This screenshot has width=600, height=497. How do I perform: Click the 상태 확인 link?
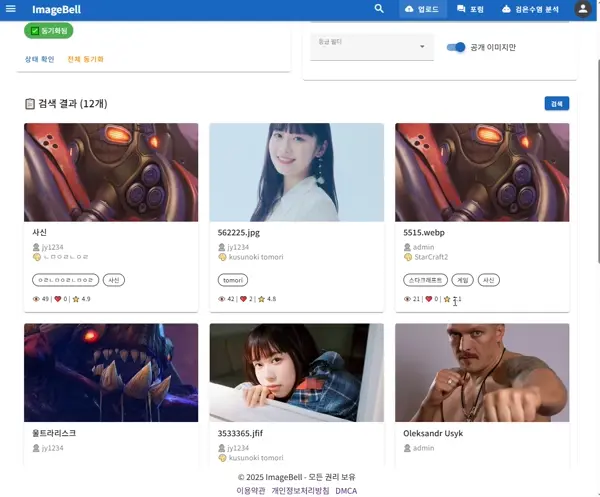[x=41, y=59]
